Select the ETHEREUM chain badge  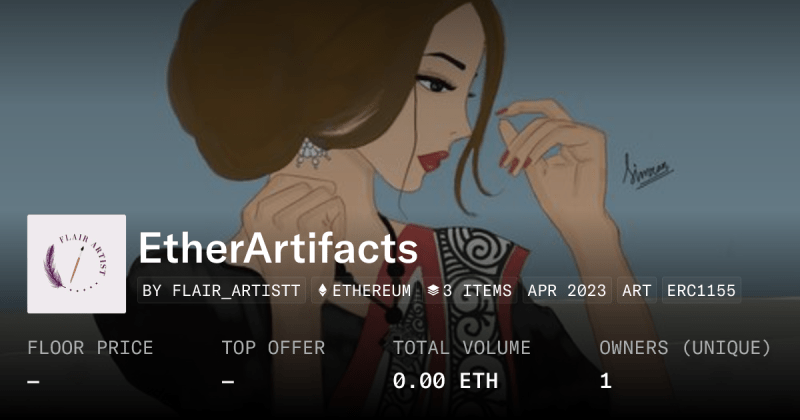point(364,291)
